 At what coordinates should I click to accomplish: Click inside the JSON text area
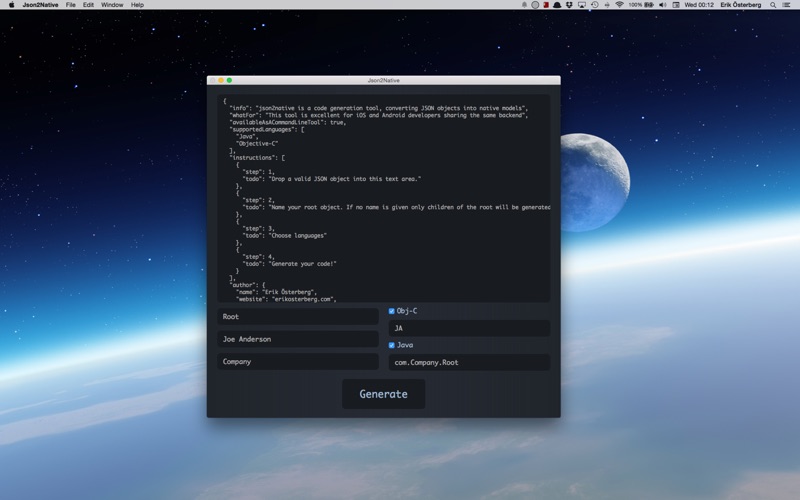(384, 198)
